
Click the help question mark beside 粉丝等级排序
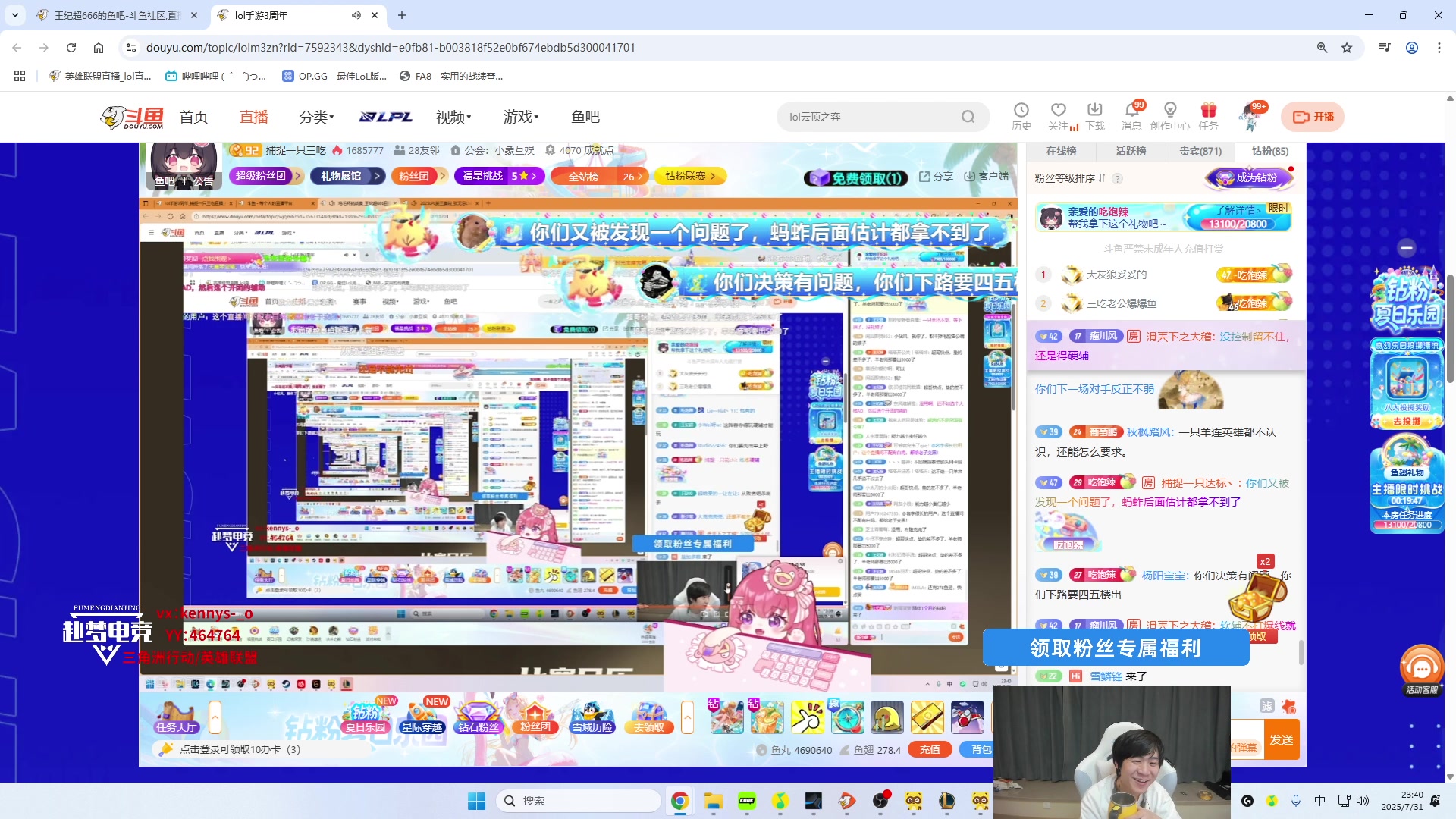click(x=1117, y=179)
